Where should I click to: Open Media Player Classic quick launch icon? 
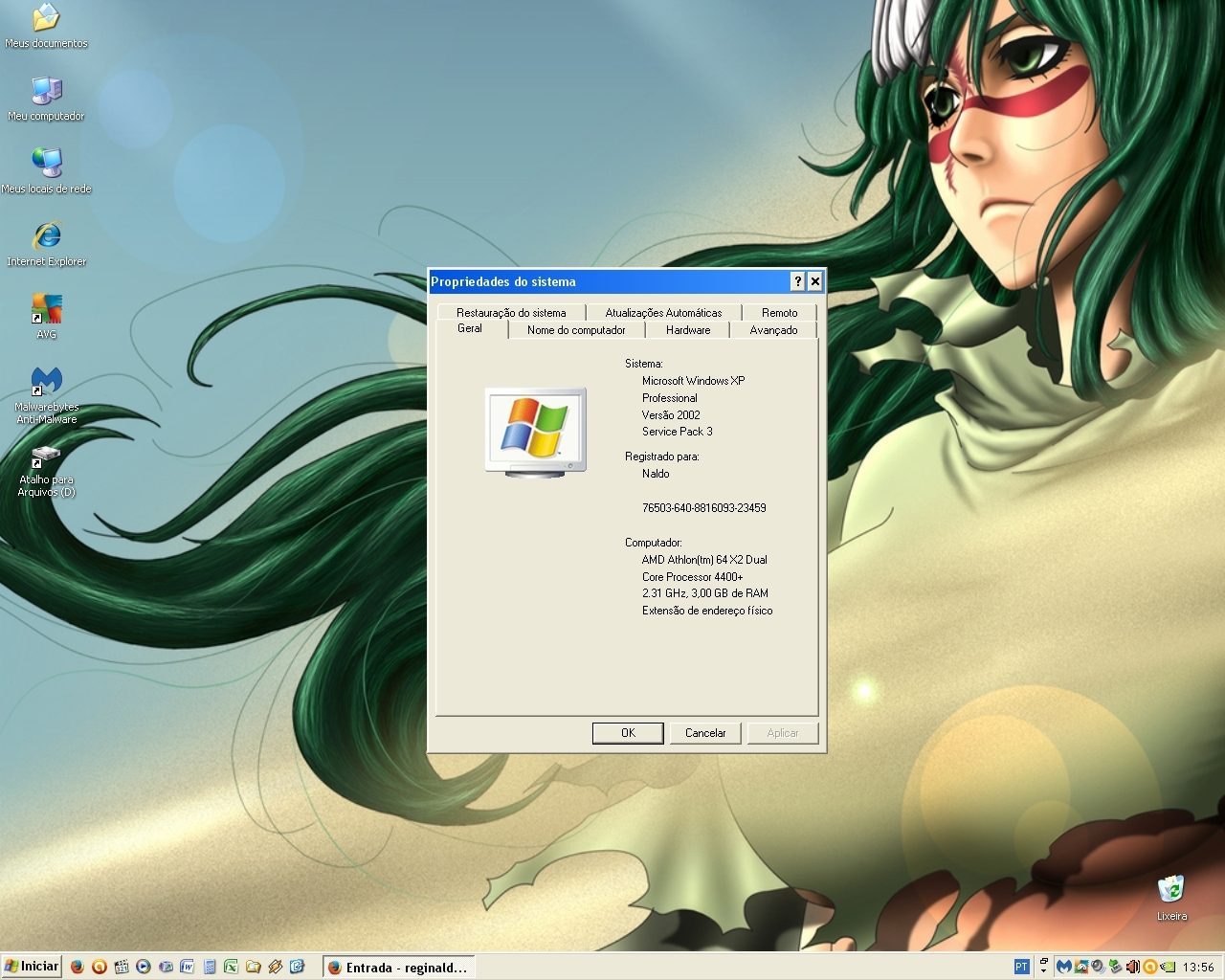tap(122, 967)
